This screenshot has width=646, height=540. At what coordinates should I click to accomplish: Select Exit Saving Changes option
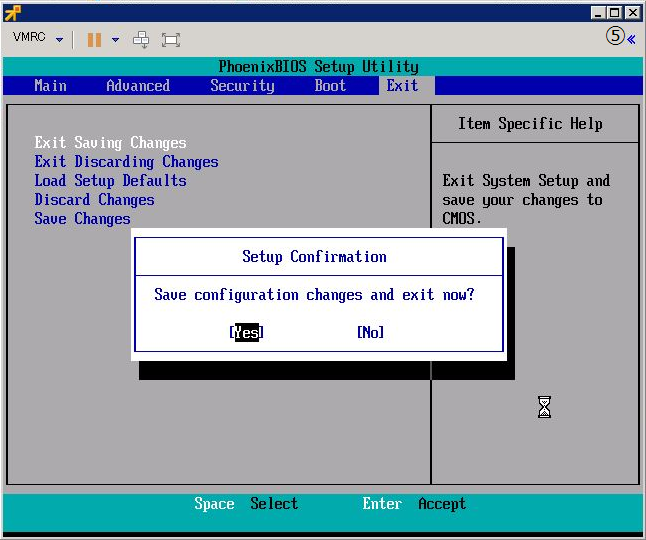click(x=110, y=143)
